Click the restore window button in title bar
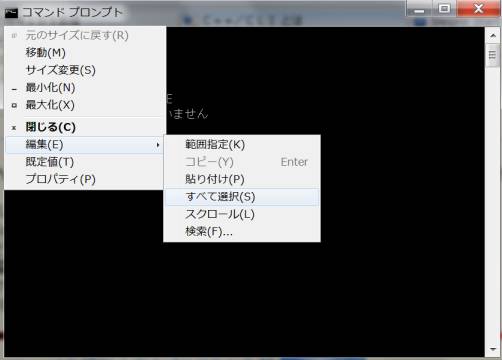 (444, 9)
